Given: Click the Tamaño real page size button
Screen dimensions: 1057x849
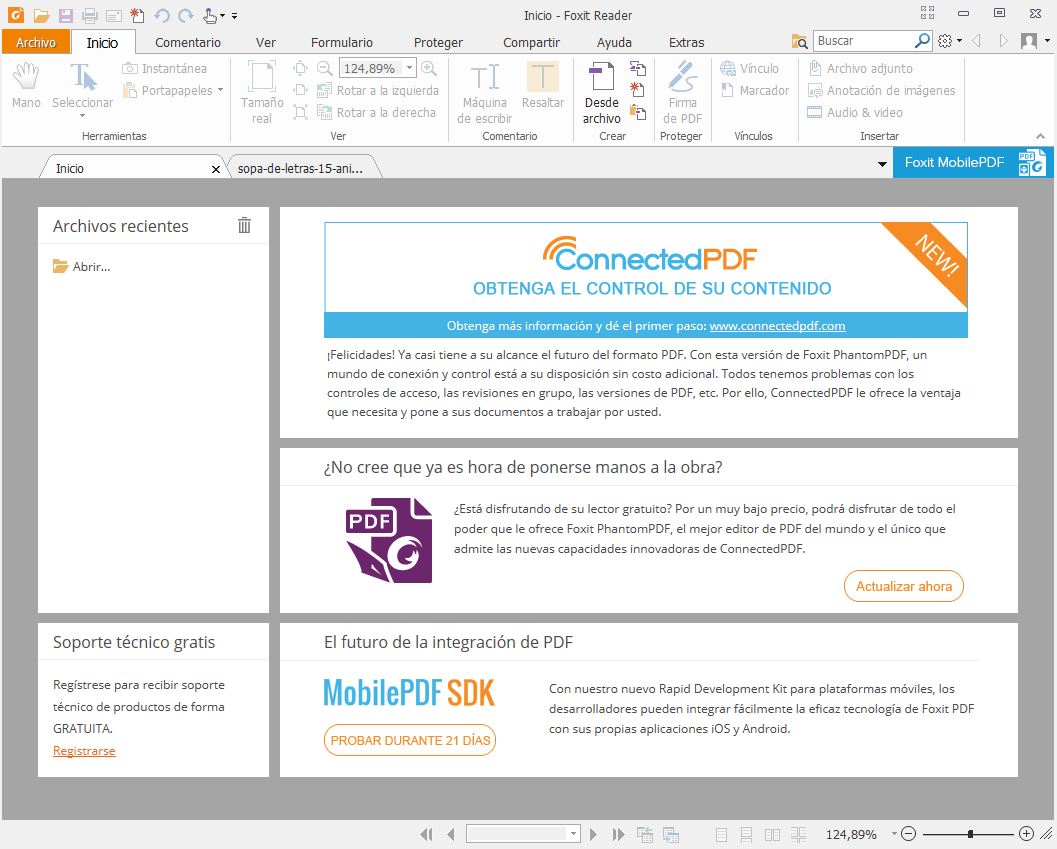Looking at the screenshot, I should 262,92.
